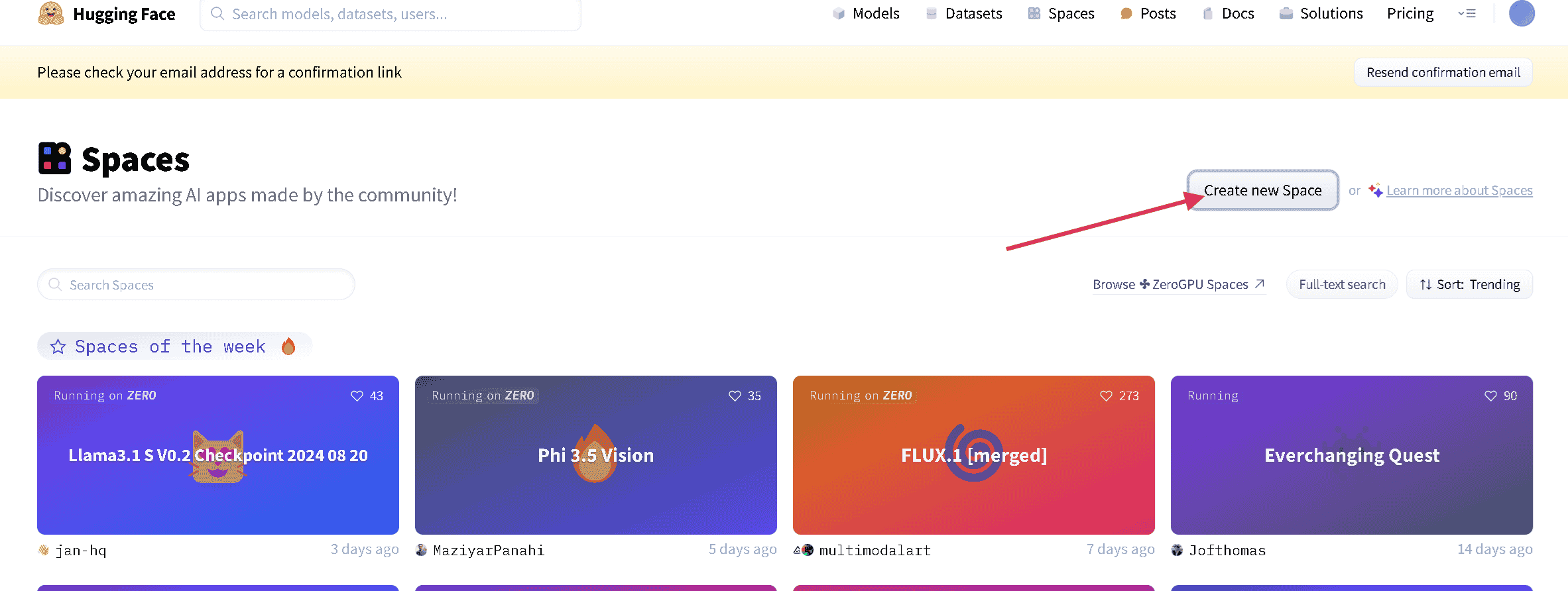Like the Everchanging Quest heart icon
Screen dimensions: 1568x591
tap(1490, 396)
